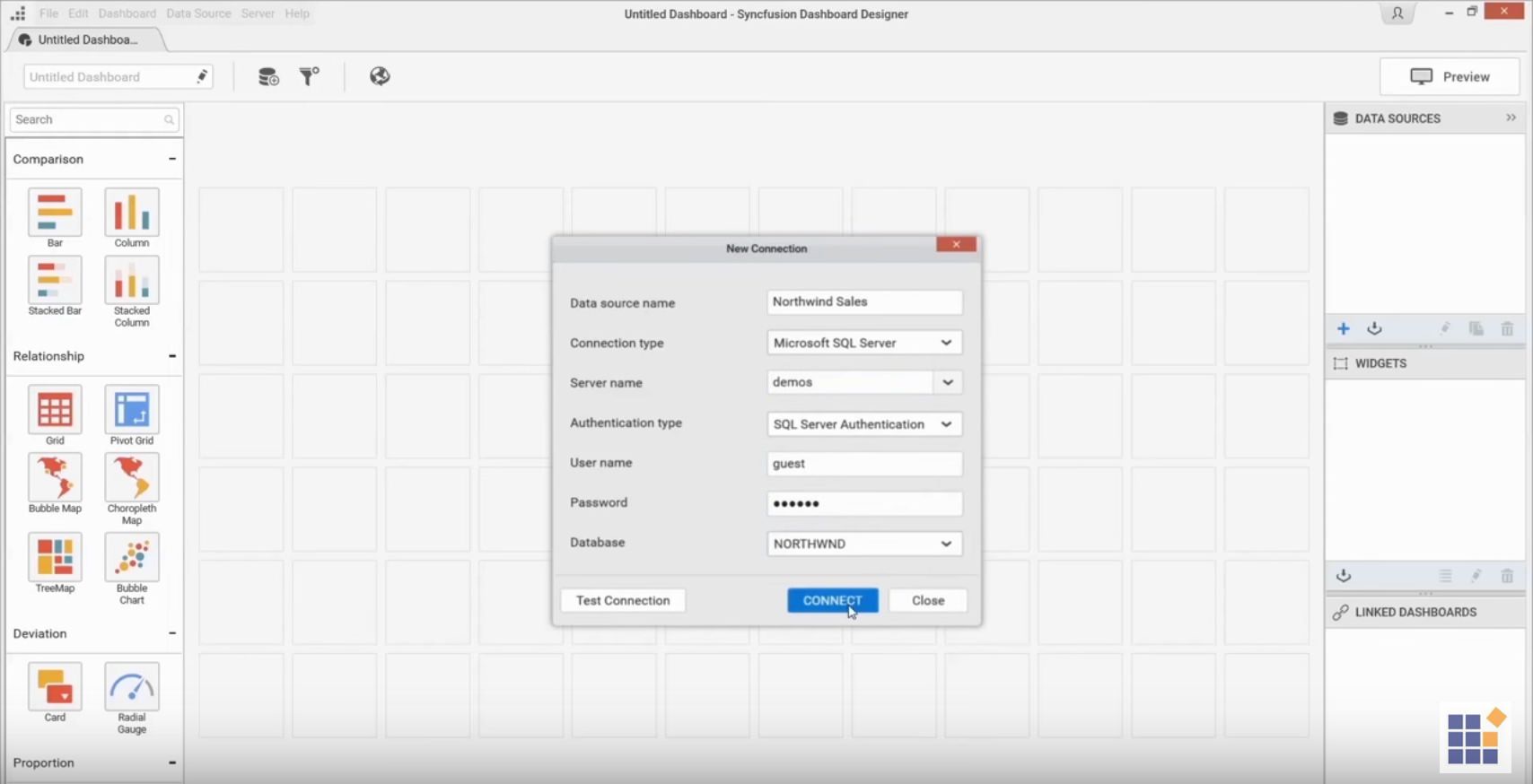This screenshot has height=784, width=1533.
Task: Click the Preview button
Action: tap(1450, 77)
